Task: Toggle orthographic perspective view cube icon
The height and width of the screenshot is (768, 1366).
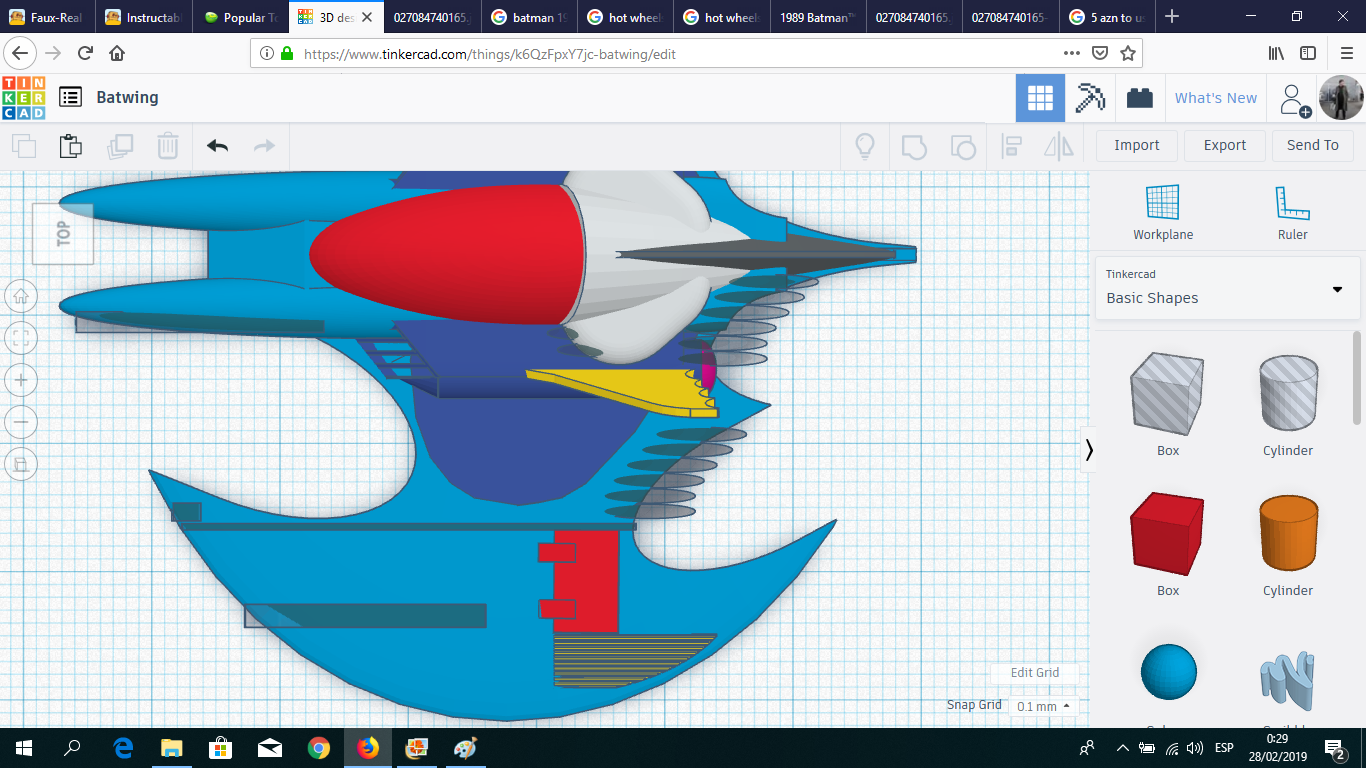Action: tap(21, 464)
